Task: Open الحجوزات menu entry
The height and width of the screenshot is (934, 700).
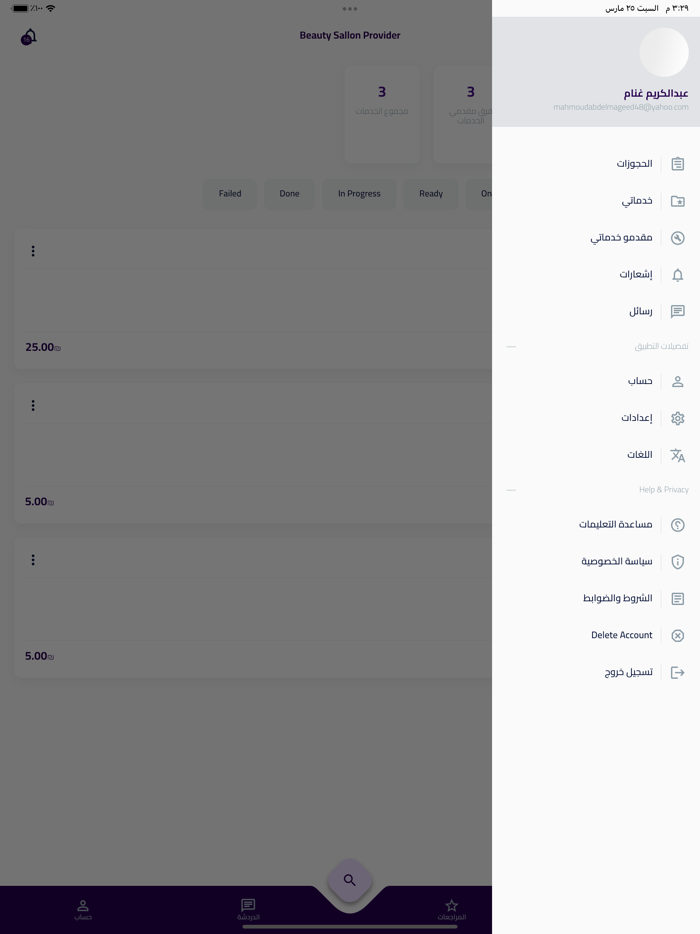Action: pyautogui.click(x=596, y=164)
